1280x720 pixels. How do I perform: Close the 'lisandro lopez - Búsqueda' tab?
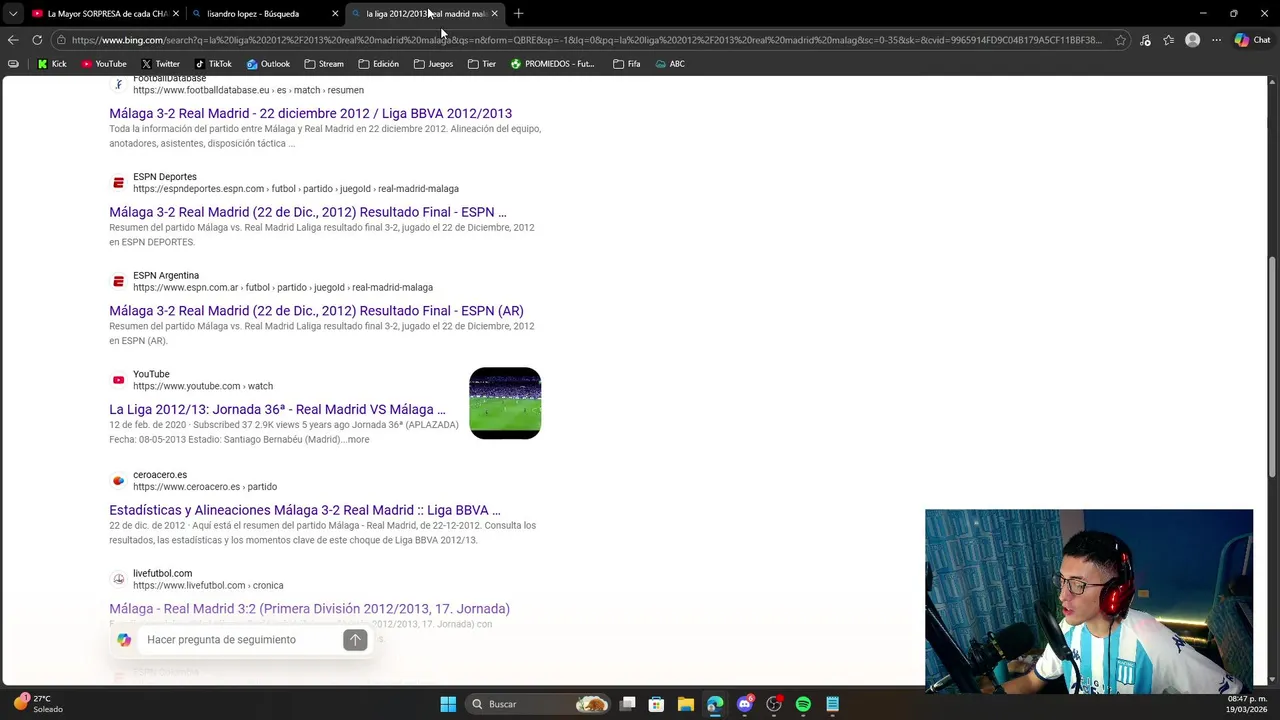point(335,14)
